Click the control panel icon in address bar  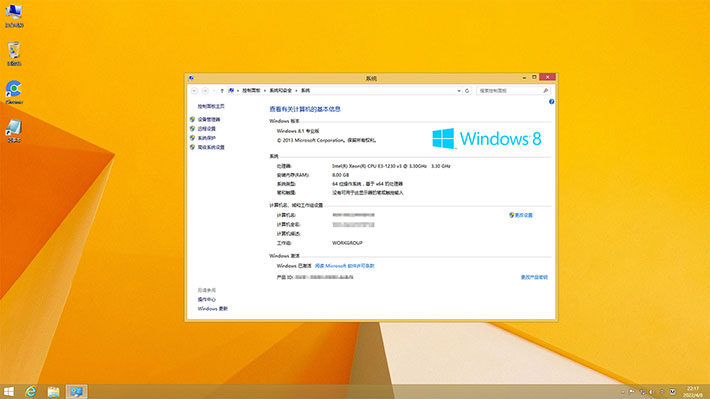pyautogui.click(x=231, y=91)
